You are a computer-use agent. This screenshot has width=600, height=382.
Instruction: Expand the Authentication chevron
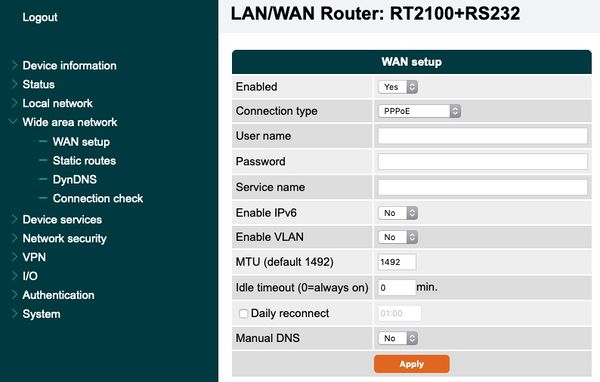click(x=14, y=295)
